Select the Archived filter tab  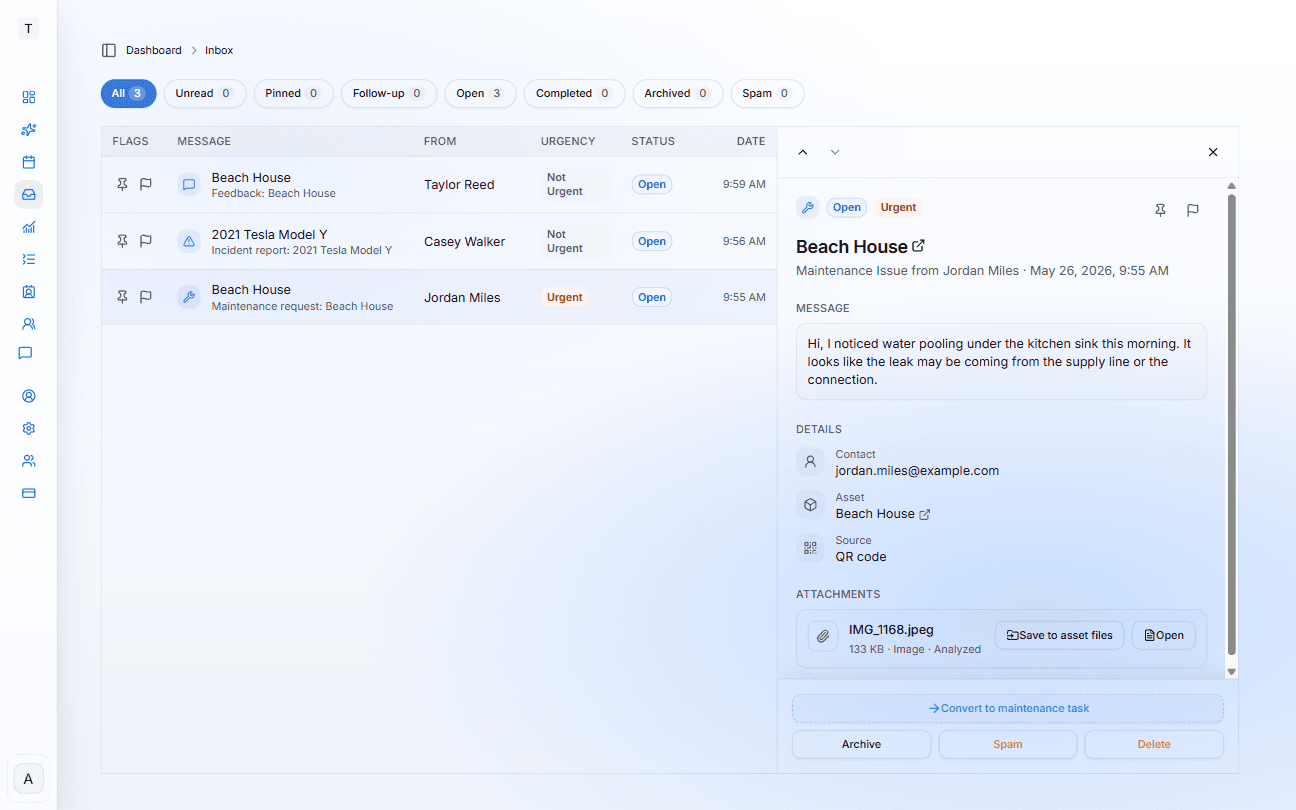[x=678, y=93]
